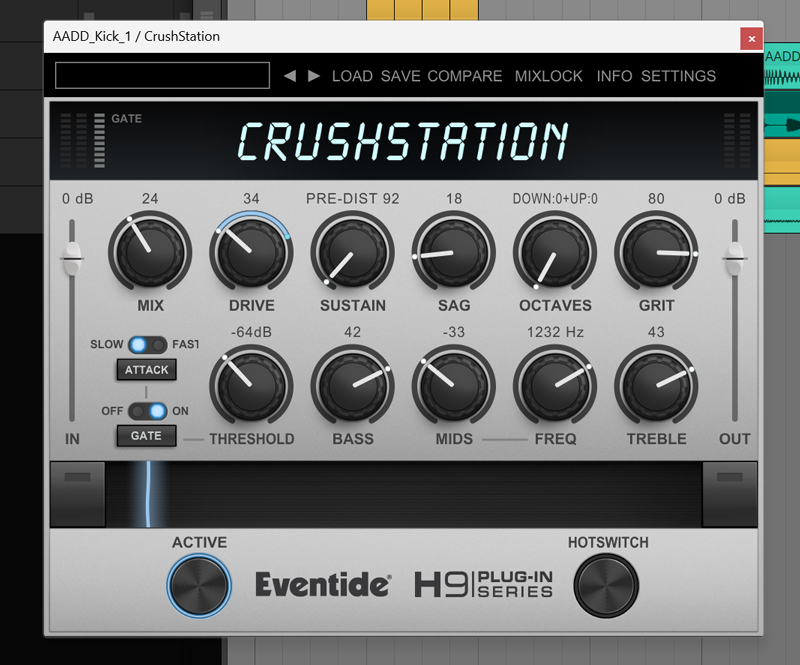Screen dimensions: 800x665
Task: Toggle the SLOW/FAST attack switch
Action: [147, 345]
